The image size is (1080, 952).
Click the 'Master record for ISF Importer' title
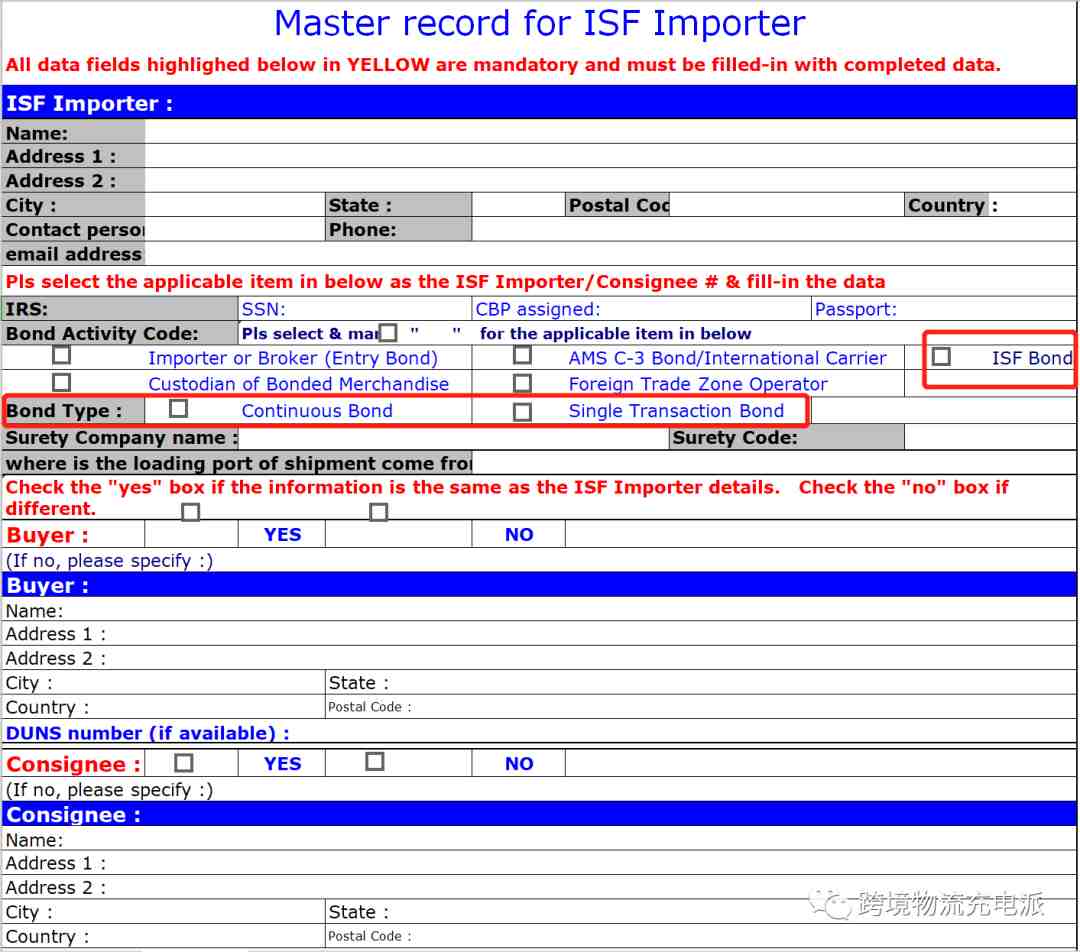pos(539,23)
